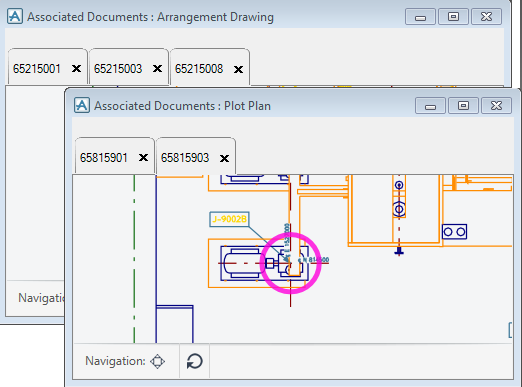Close the 65215003 tab
The width and height of the screenshot is (522, 387).
click(157, 69)
